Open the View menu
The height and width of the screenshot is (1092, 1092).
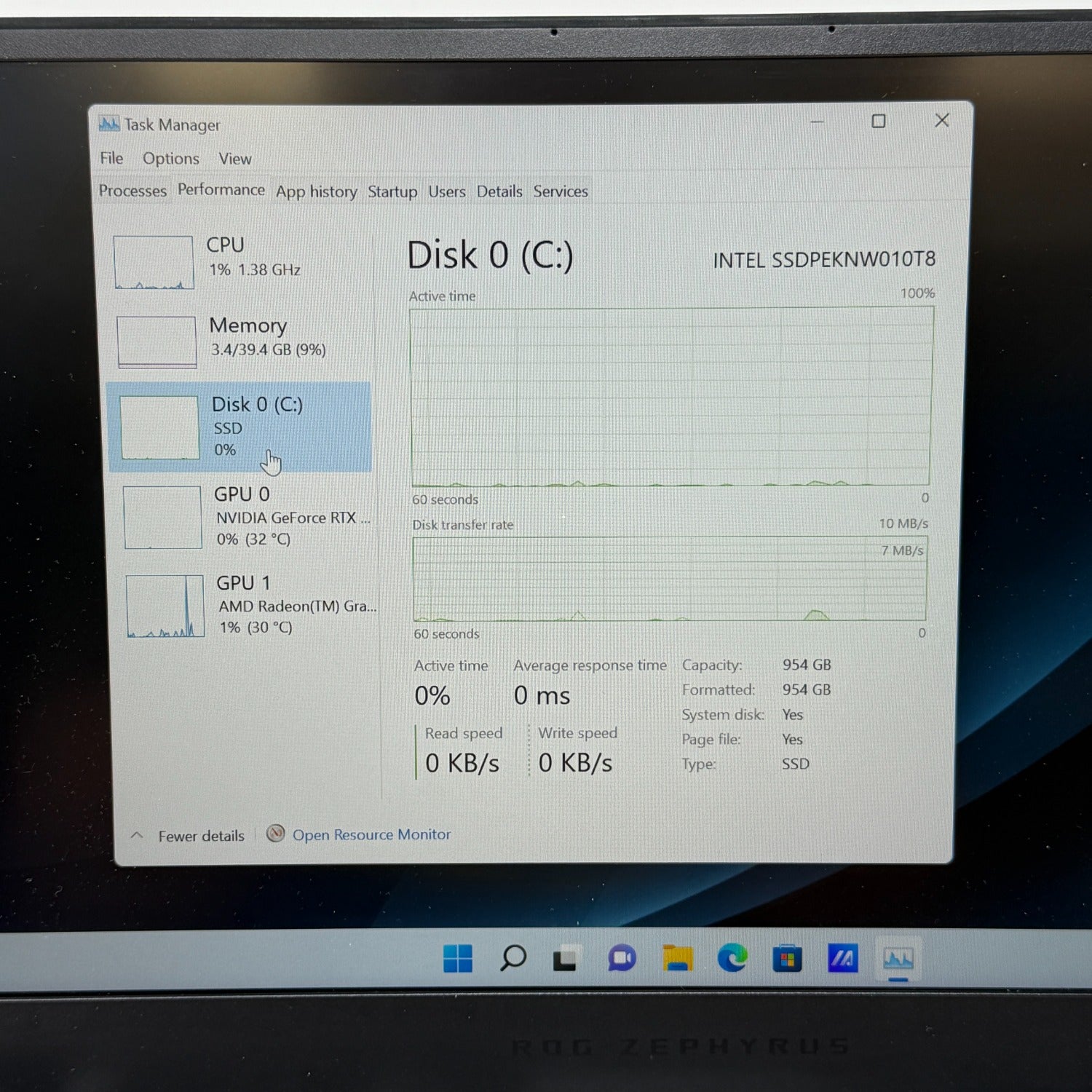(234, 159)
